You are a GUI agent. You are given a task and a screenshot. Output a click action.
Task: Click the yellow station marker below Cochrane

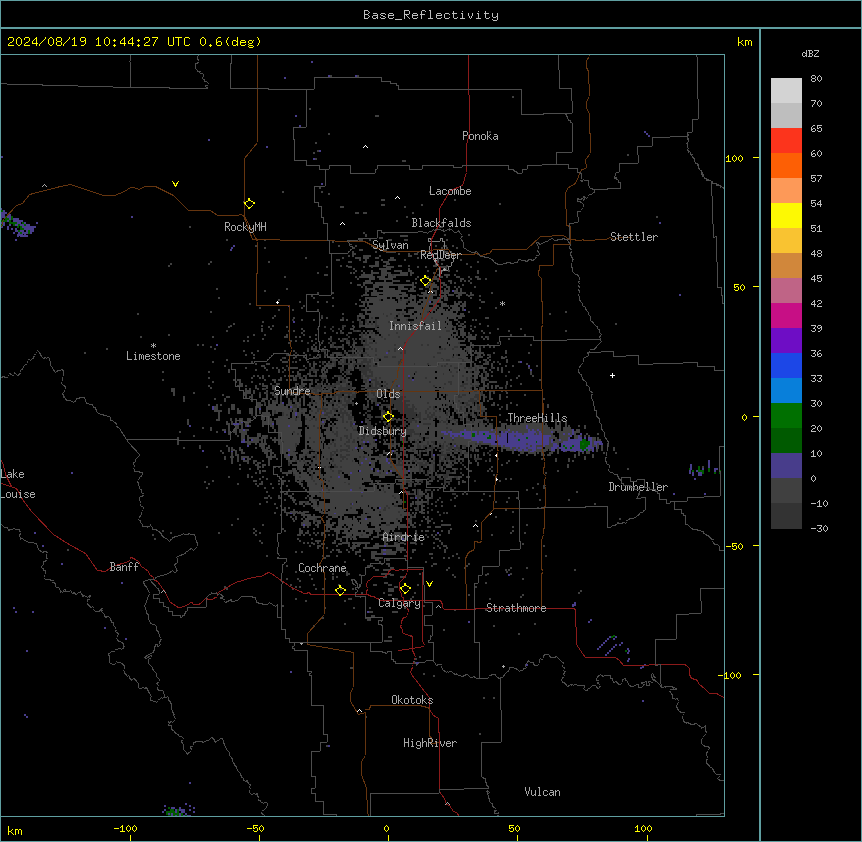click(340, 590)
